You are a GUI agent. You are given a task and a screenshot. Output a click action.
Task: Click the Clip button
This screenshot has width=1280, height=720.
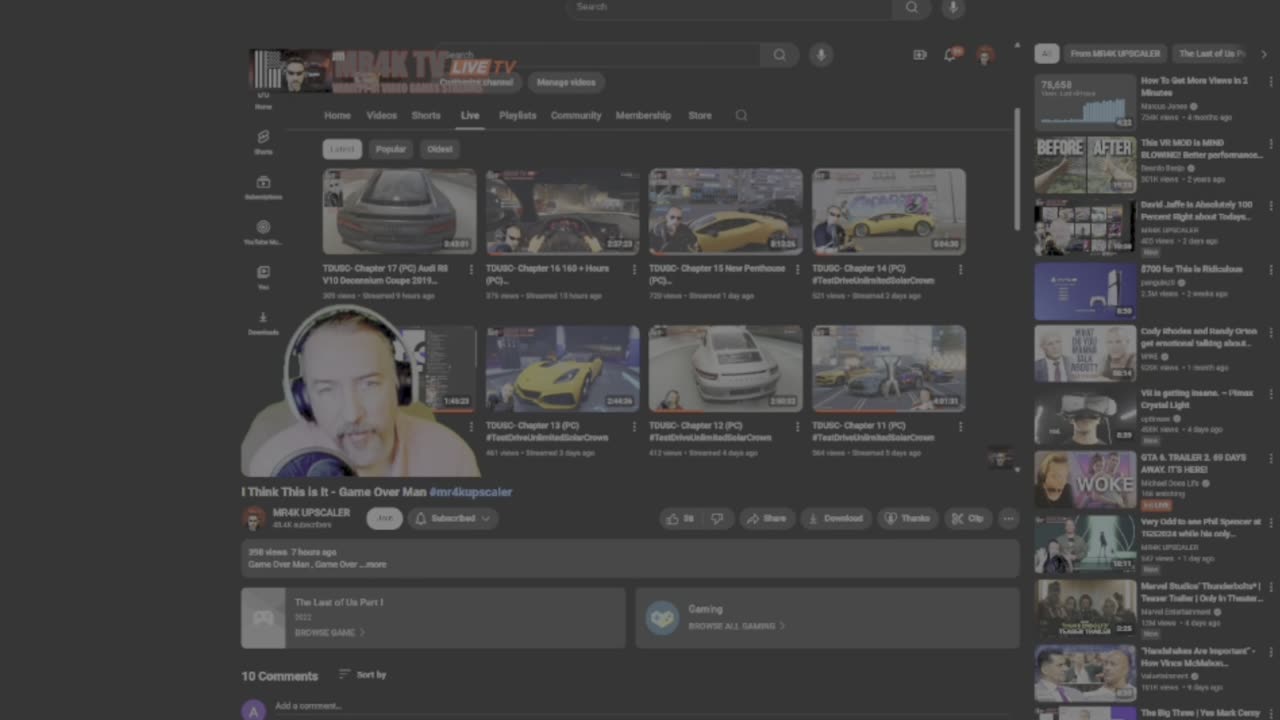click(967, 518)
